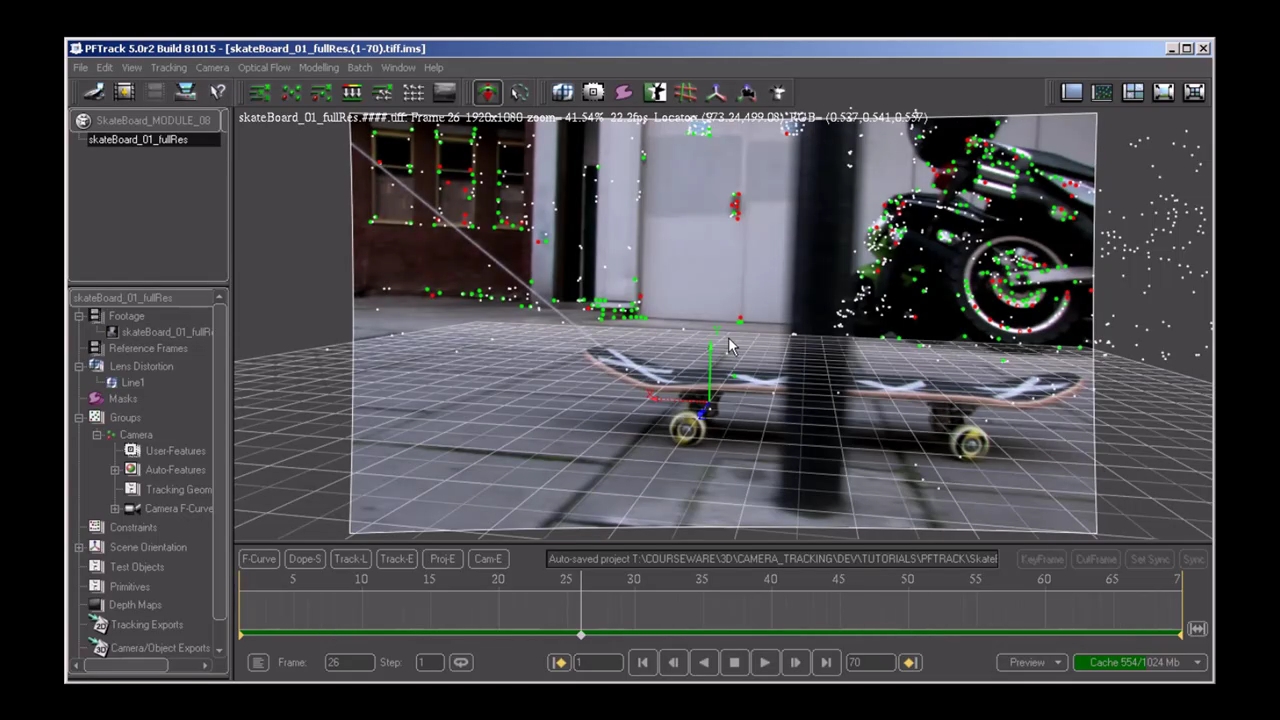Screen dimensions: 1280x720
Task: Open Tracking Exports 2D icon in tree
Action: [100, 625]
